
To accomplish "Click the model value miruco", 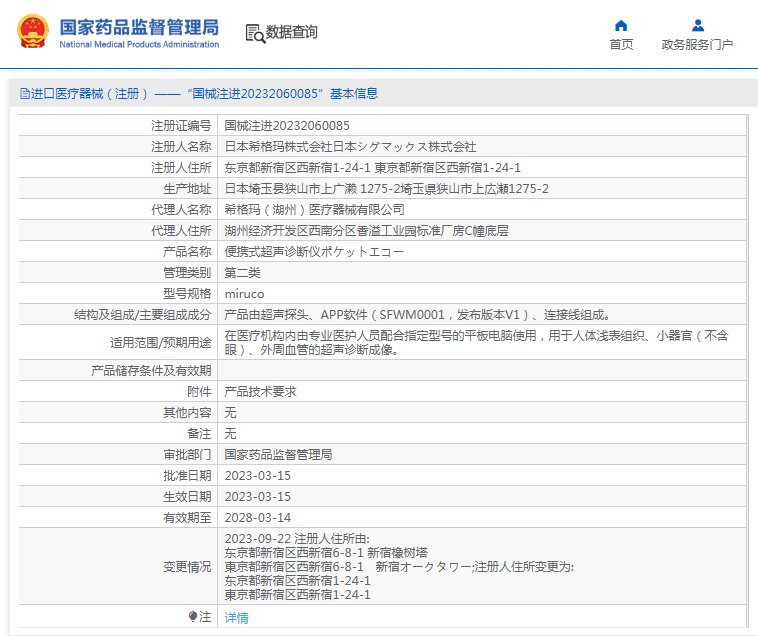I will [x=245, y=294].
